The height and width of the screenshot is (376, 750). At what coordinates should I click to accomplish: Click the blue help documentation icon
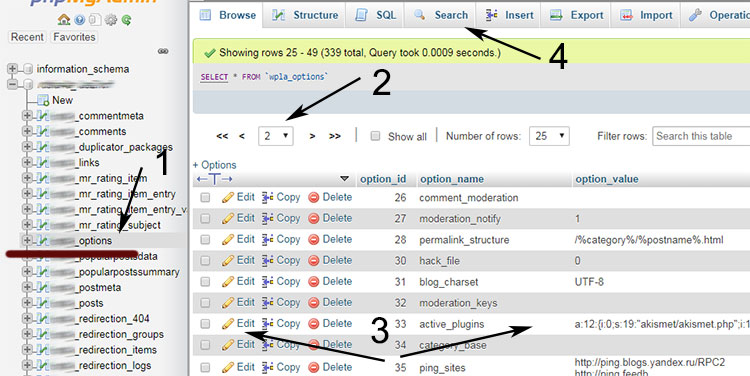click(79, 20)
